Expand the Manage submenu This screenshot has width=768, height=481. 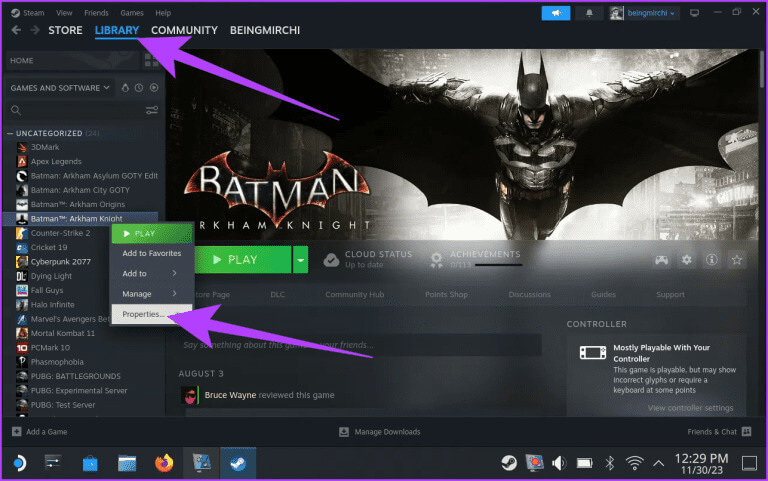pos(152,294)
